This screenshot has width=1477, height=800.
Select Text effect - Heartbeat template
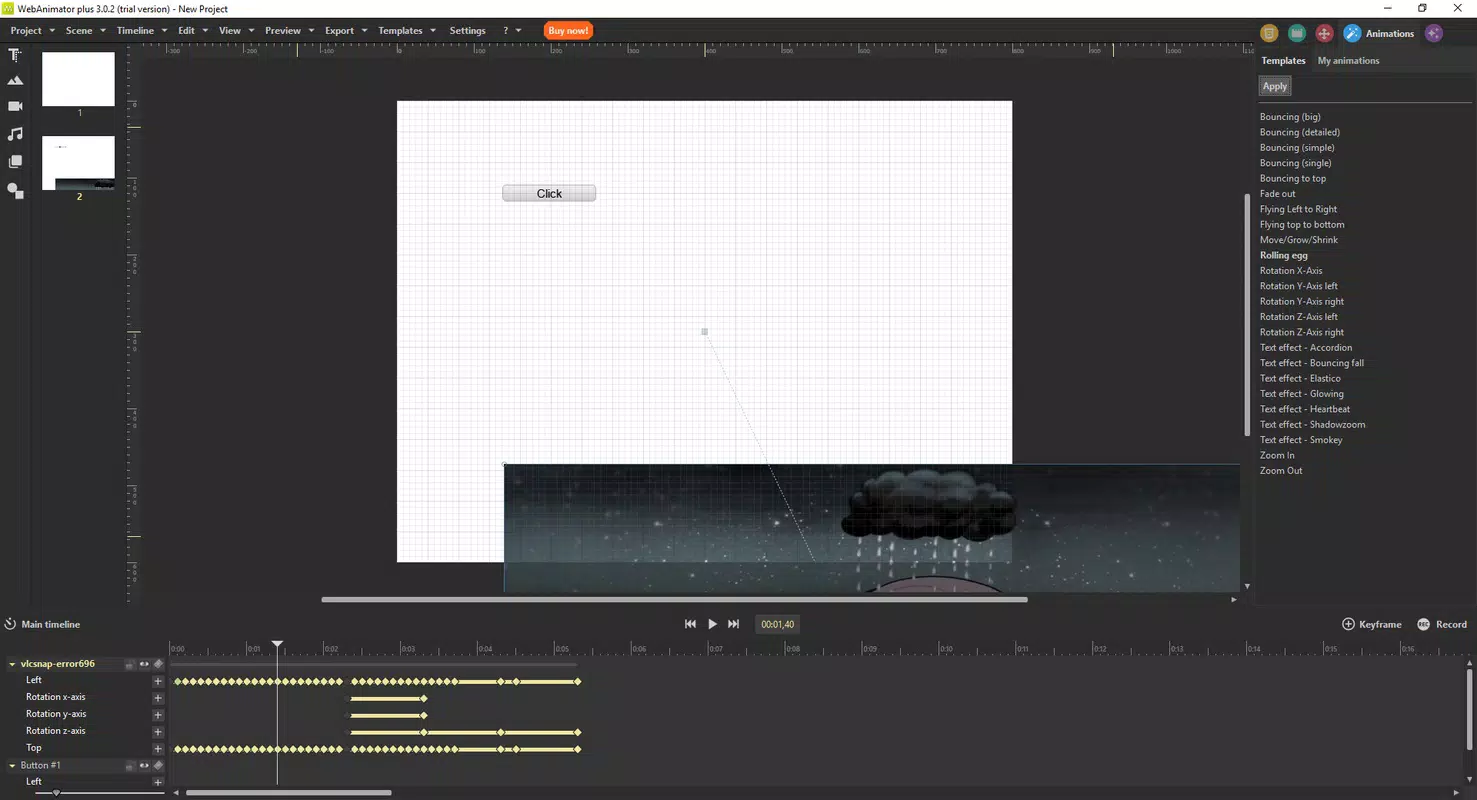(1305, 410)
